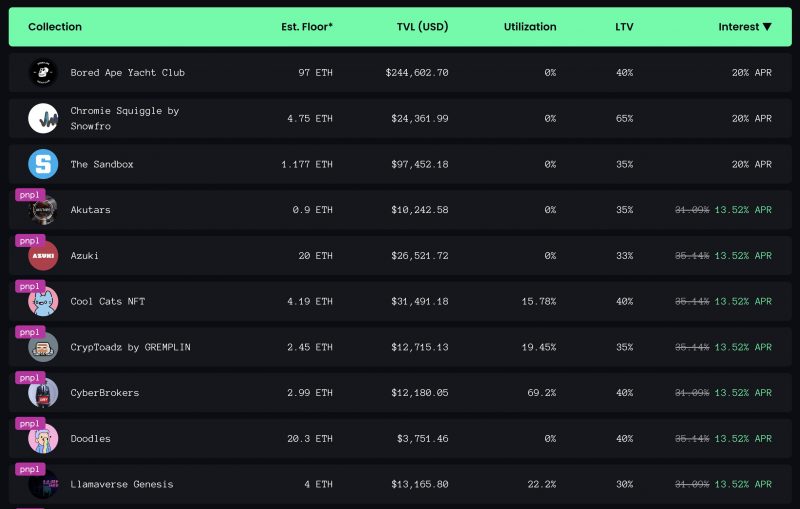This screenshot has height=509, width=800.
Task: Click the Cool Cats NFT utilization value
Action: [539, 301]
